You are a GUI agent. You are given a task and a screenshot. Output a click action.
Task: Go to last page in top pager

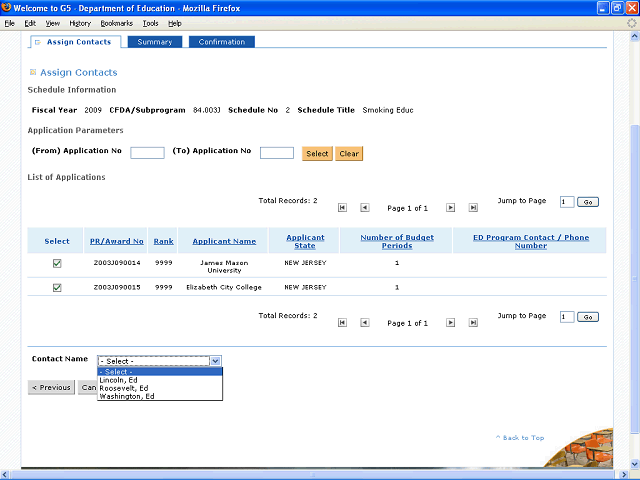pyautogui.click(x=473, y=208)
